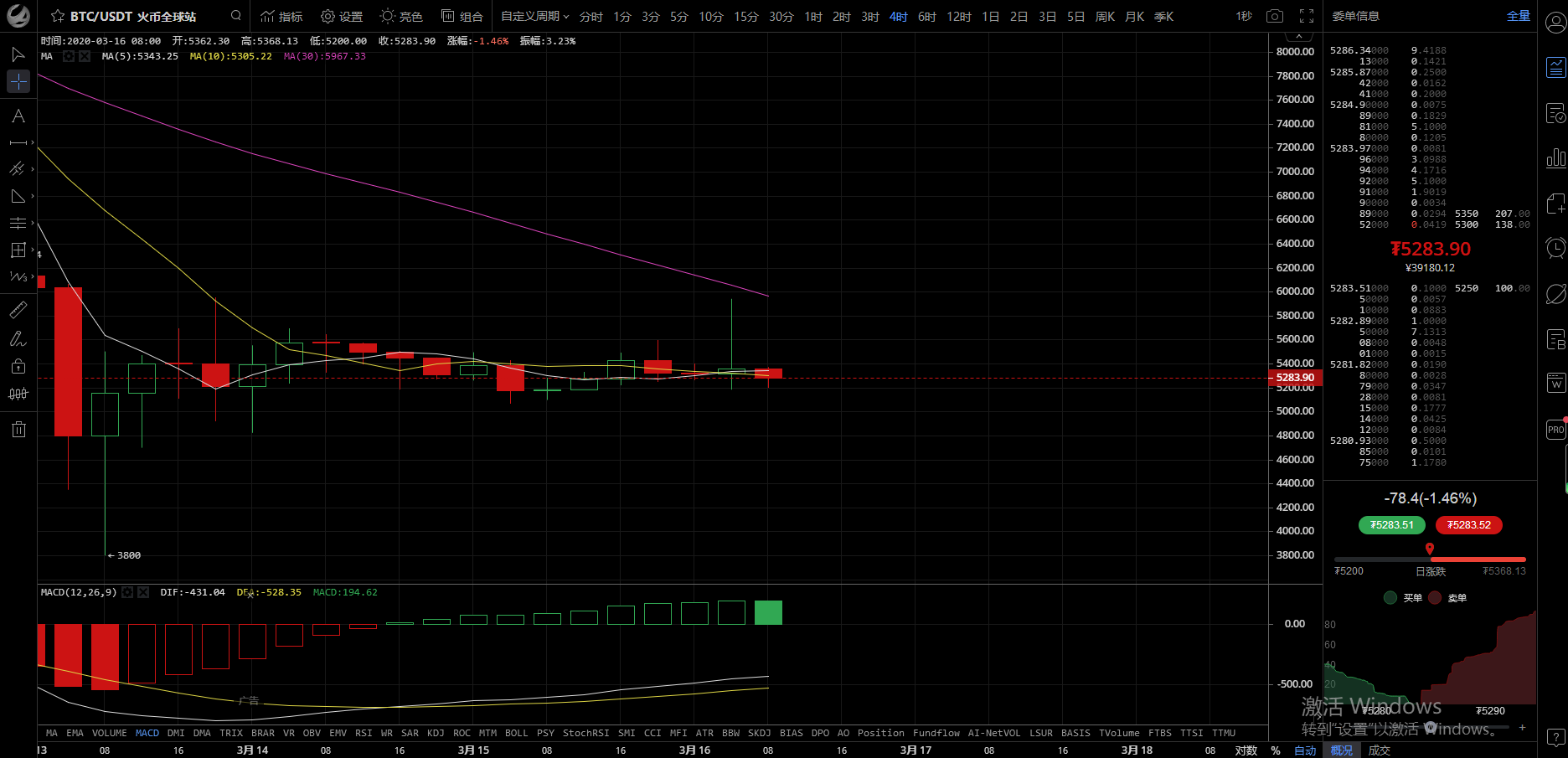Toggle the 对数 logarithmic scale
This screenshot has height=758, width=1568.
click(1246, 750)
